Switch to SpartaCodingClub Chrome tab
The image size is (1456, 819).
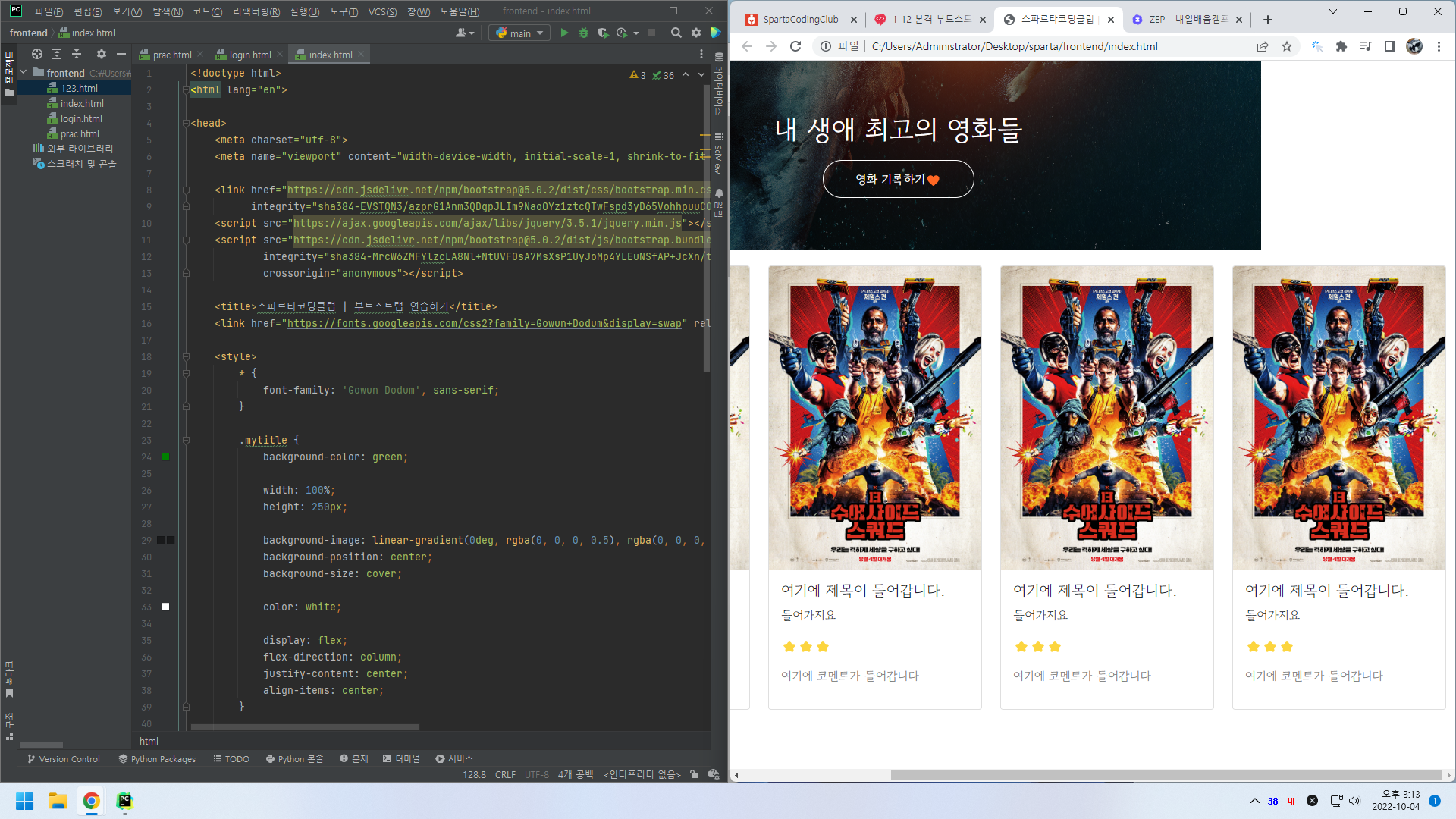(x=800, y=20)
